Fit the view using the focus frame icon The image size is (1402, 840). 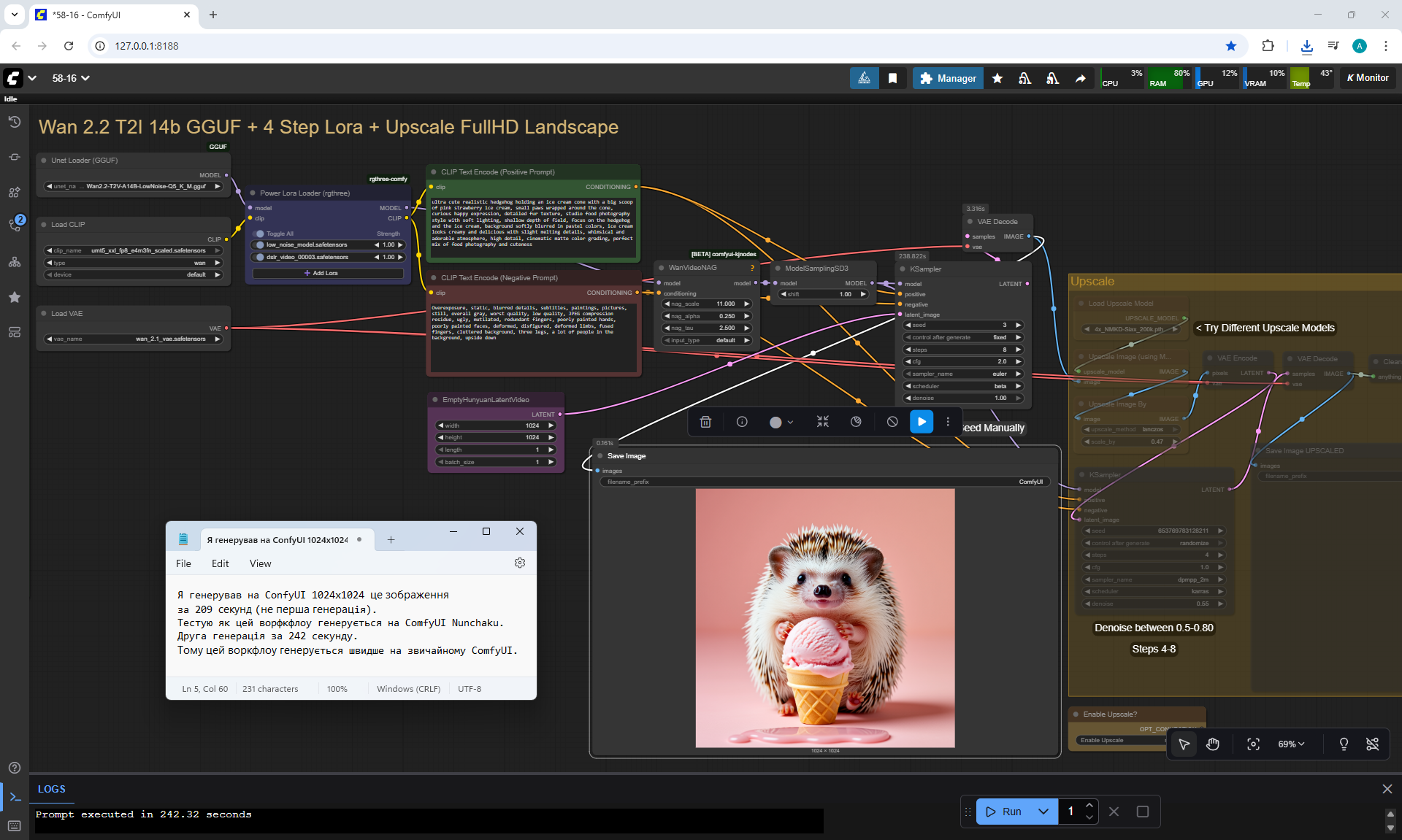pos(1253,744)
